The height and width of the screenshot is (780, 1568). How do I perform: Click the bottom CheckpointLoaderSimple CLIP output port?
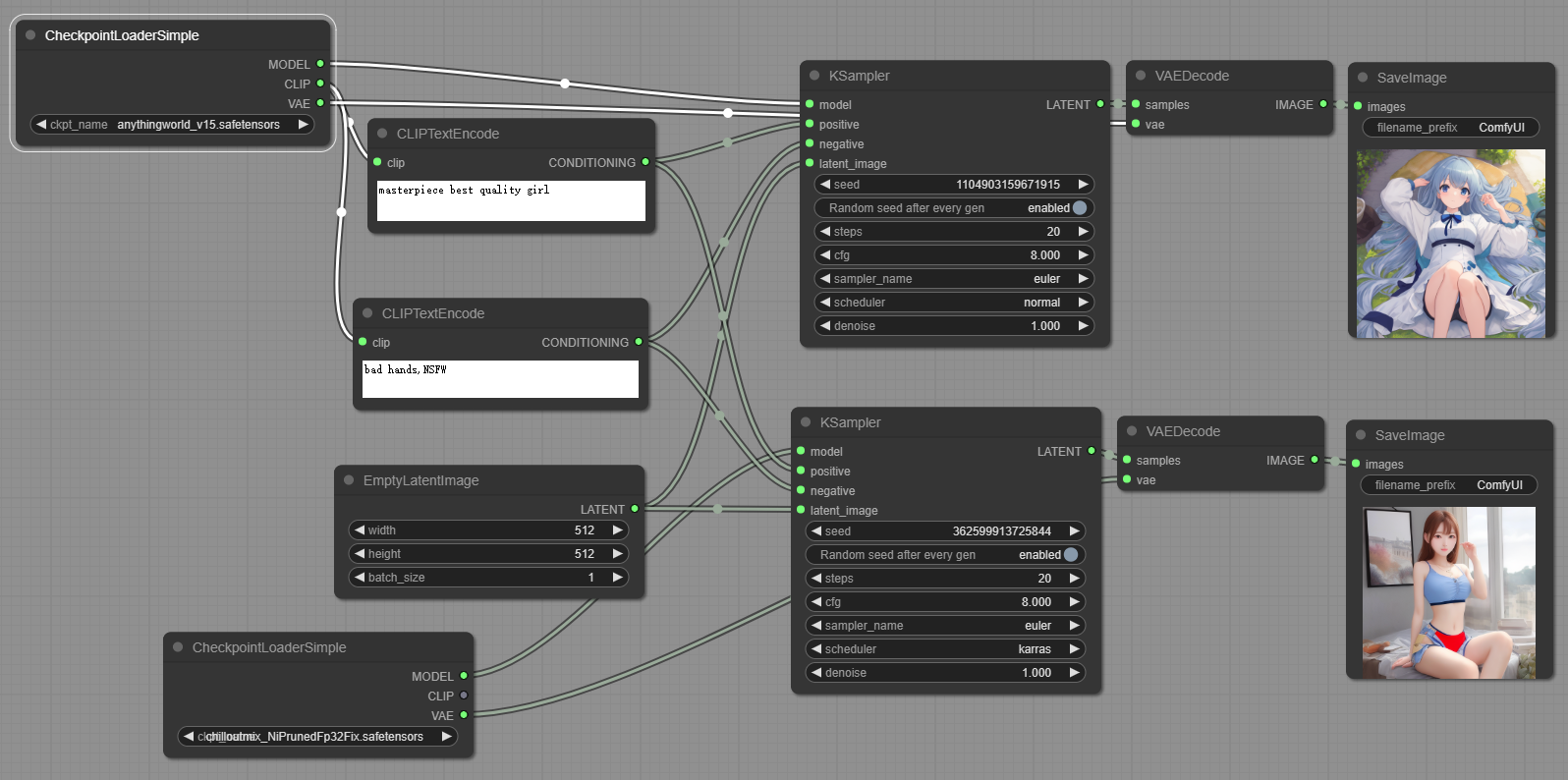pyautogui.click(x=464, y=696)
